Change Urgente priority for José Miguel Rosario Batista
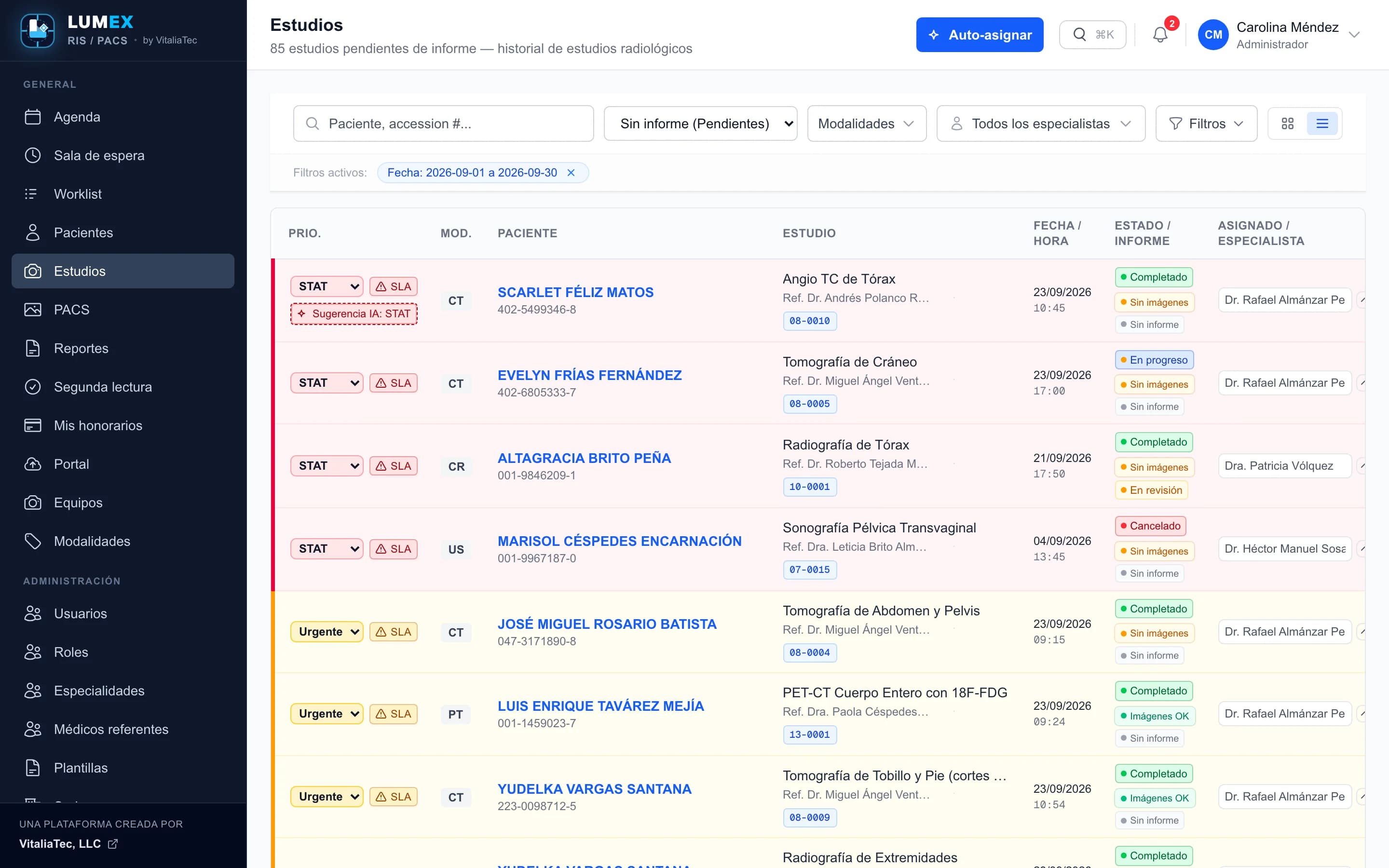This screenshot has height=868, width=1389. [327, 632]
